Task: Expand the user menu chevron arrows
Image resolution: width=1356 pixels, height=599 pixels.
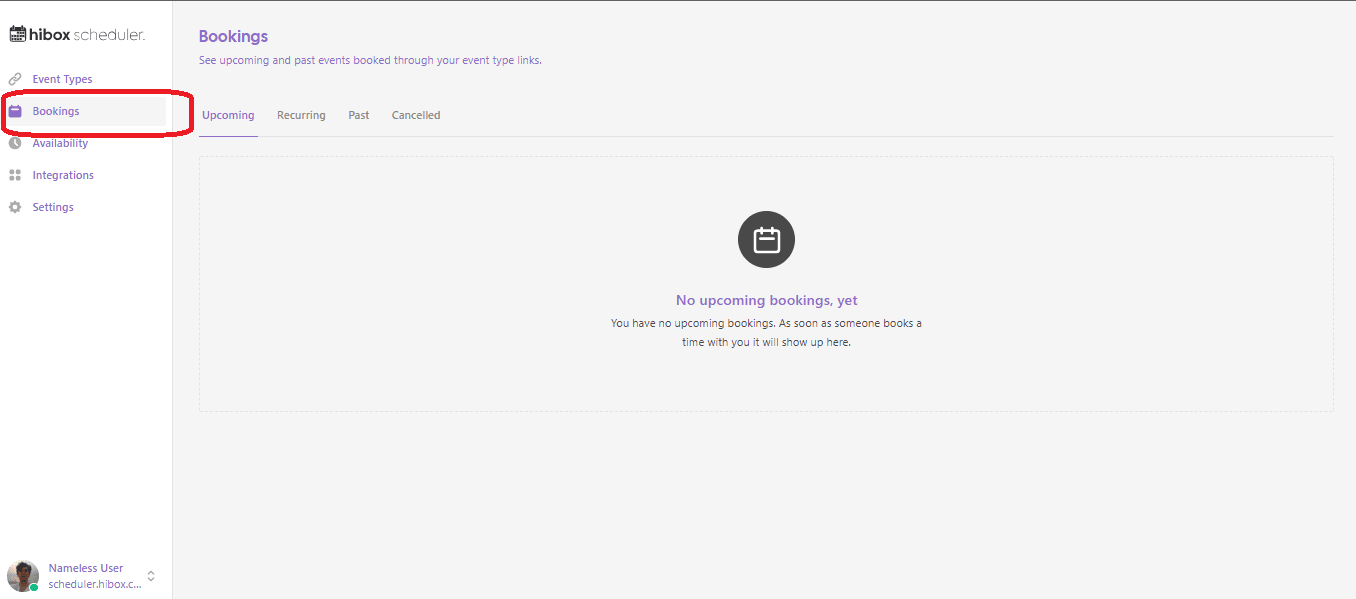Action: pyautogui.click(x=151, y=576)
